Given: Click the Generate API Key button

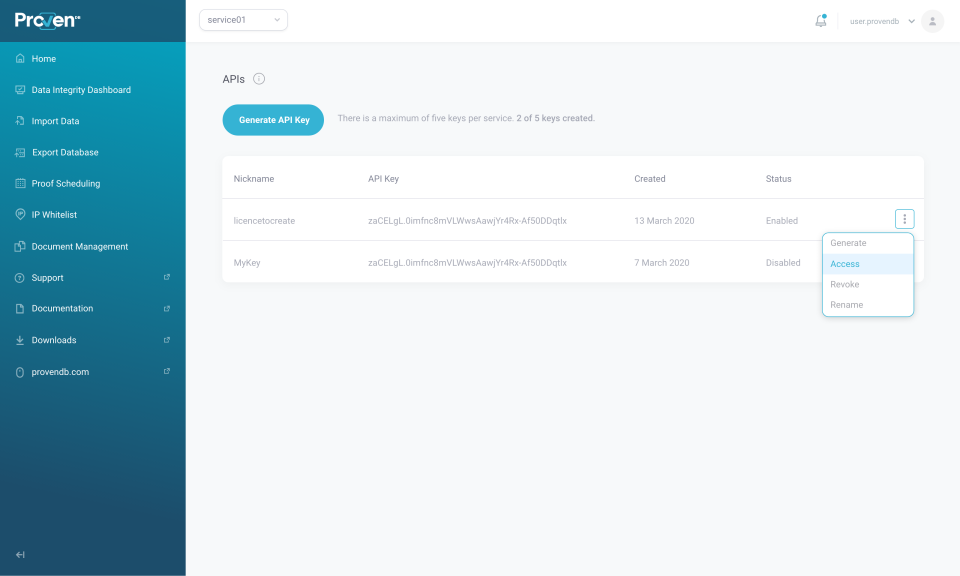Looking at the screenshot, I should point(273,120).
